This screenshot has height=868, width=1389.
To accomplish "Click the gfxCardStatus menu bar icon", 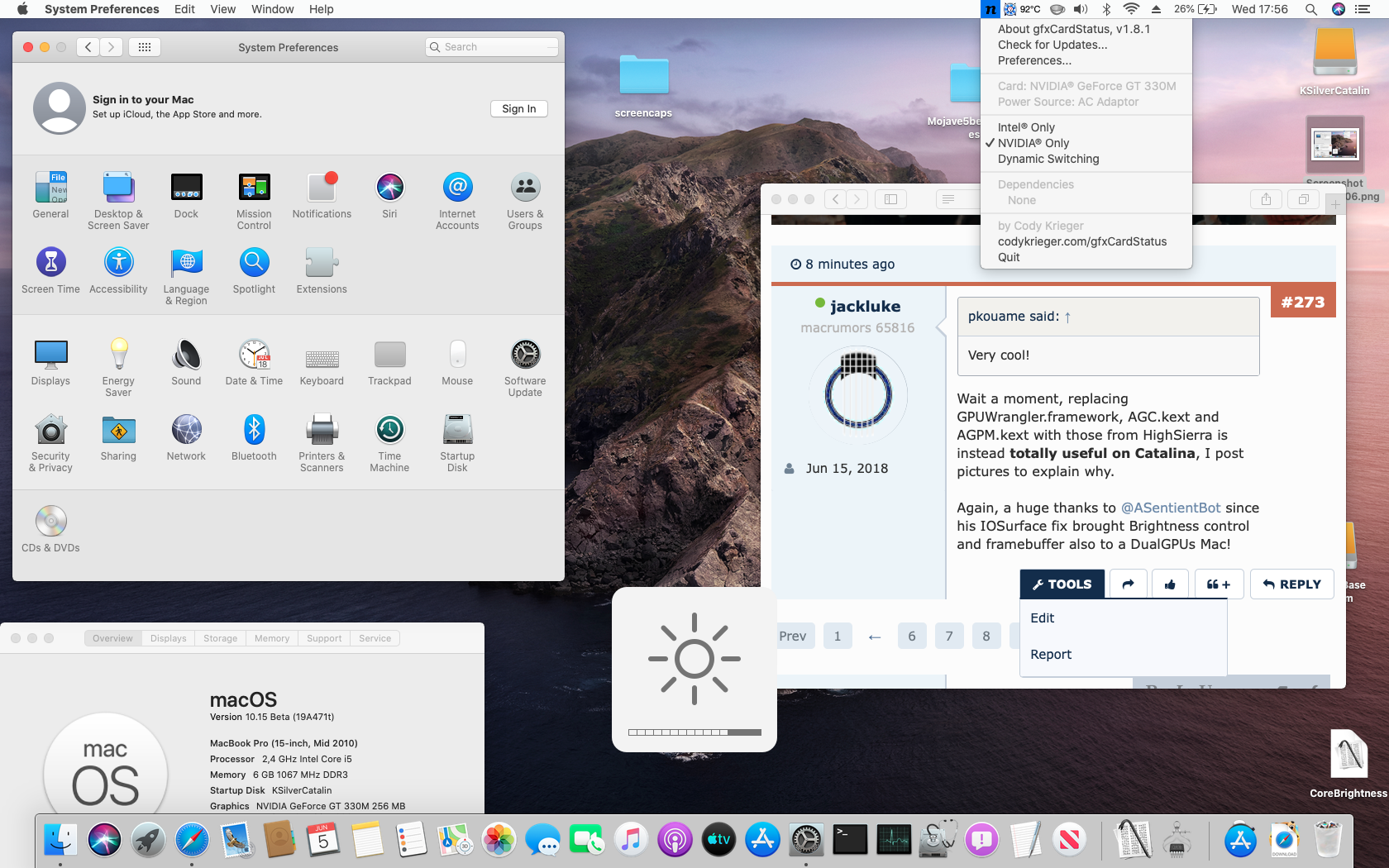I will [990, 9].
